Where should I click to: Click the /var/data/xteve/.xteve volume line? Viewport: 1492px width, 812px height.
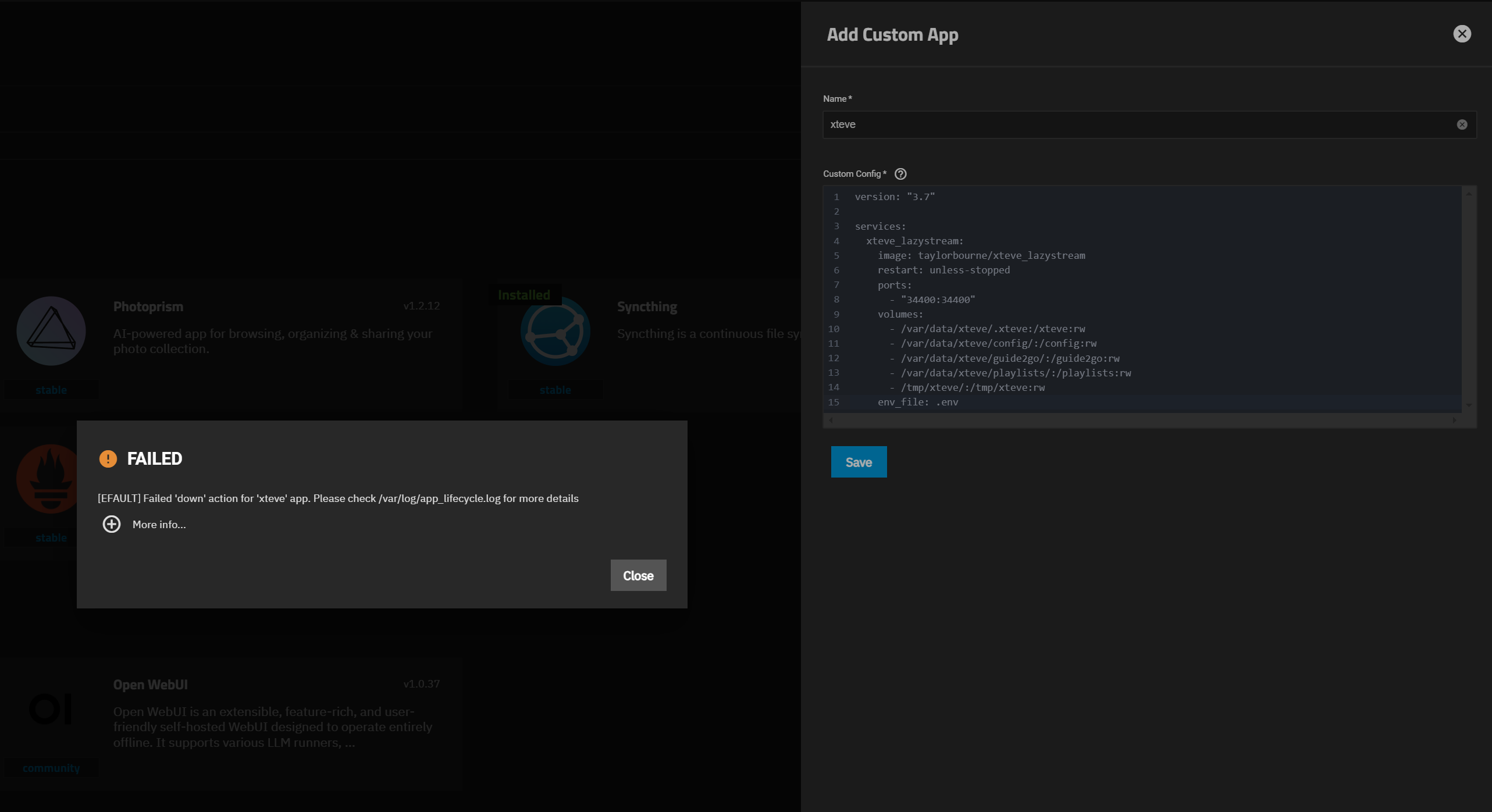click(x=987, y=329)
